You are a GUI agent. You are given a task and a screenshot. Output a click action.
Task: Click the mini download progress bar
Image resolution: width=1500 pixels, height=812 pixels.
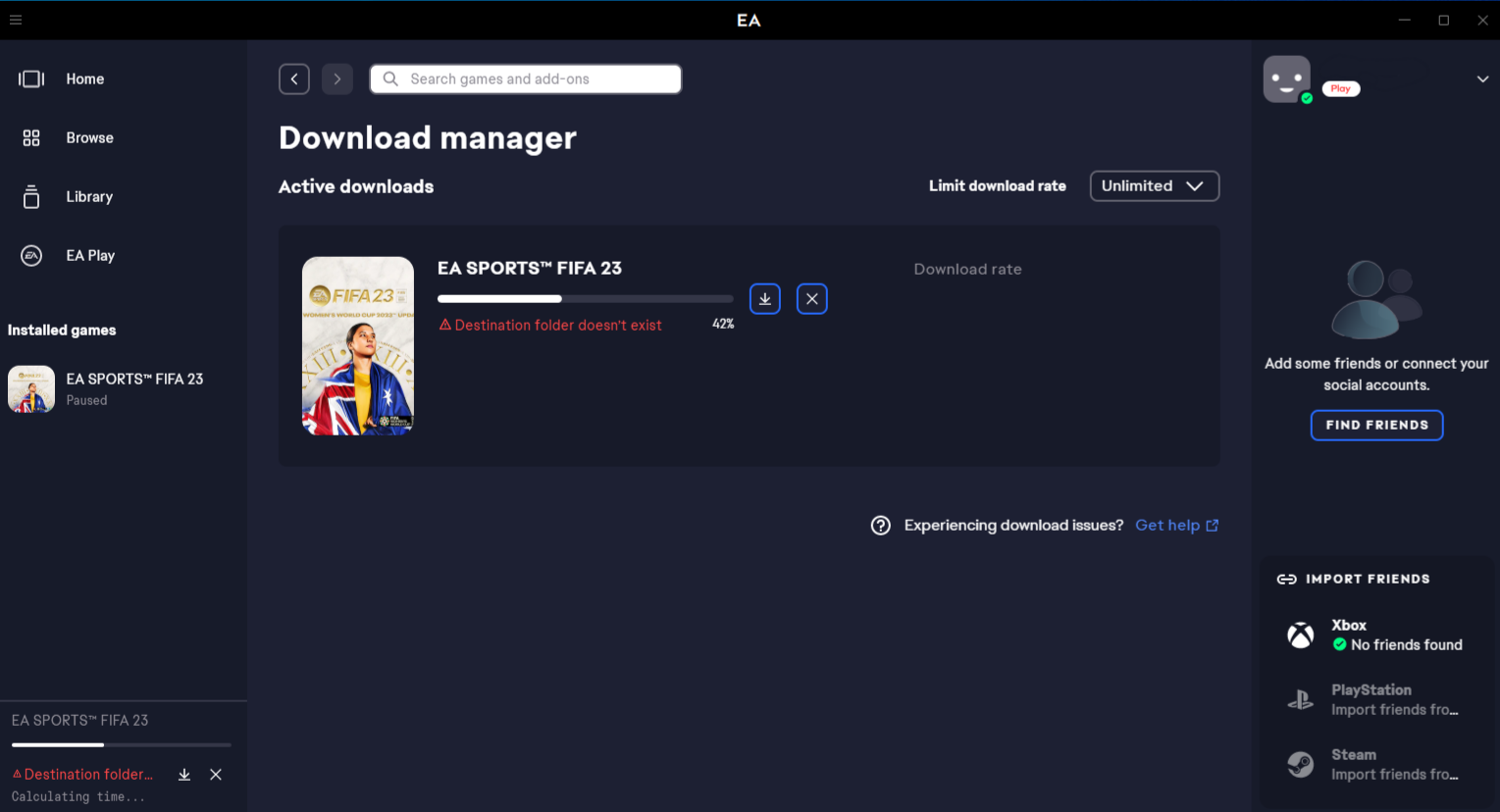coord(122,745)
